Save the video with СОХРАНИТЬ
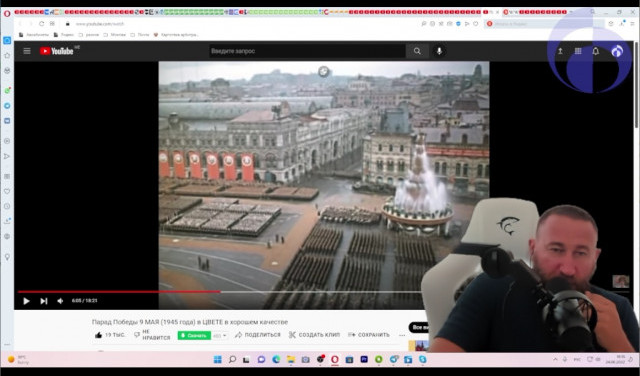This screenshot has width=640, height=376. (x=369, y=335)
